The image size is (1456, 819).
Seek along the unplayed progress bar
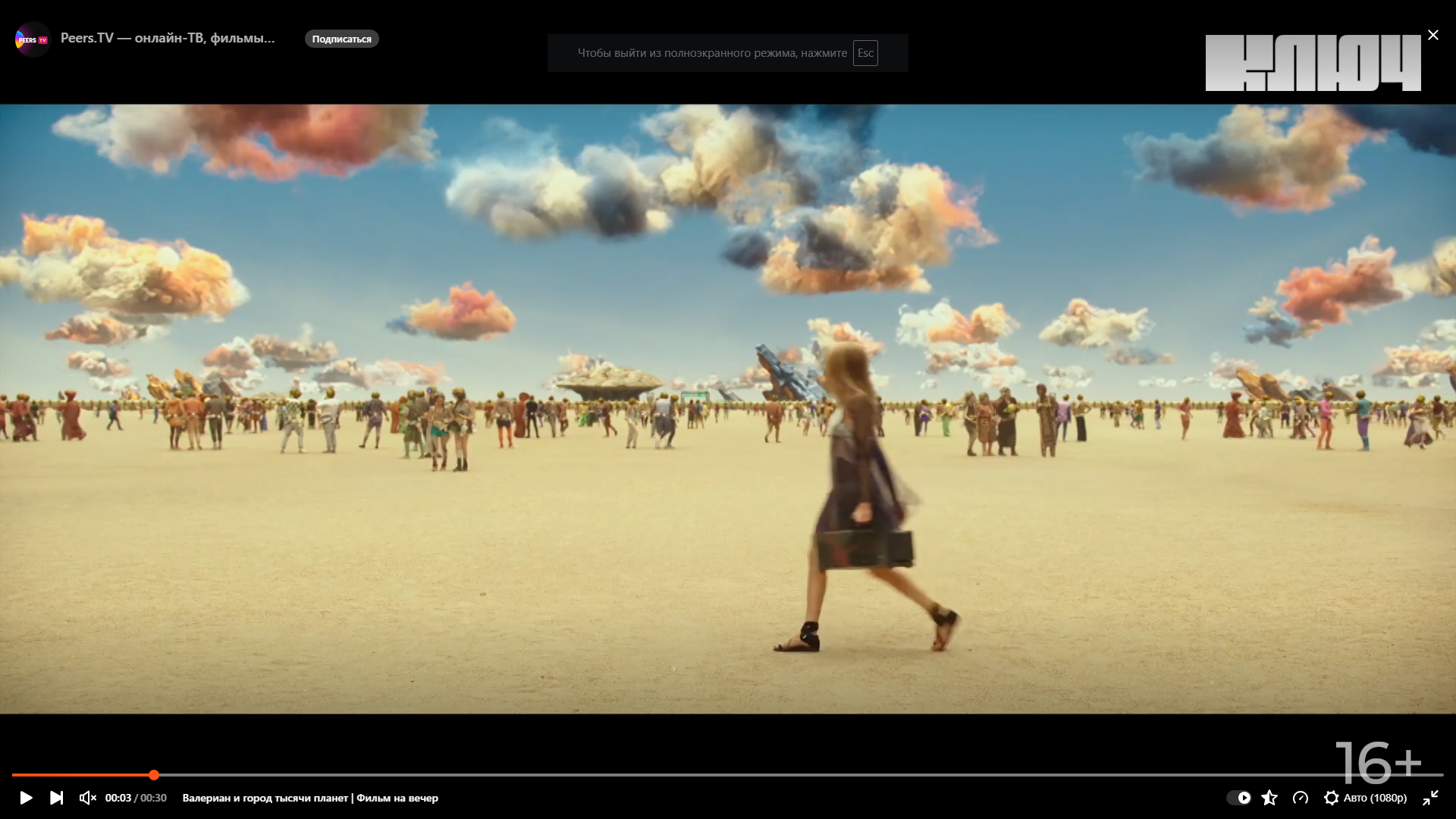pyautogui.click(x=800, y=775)
